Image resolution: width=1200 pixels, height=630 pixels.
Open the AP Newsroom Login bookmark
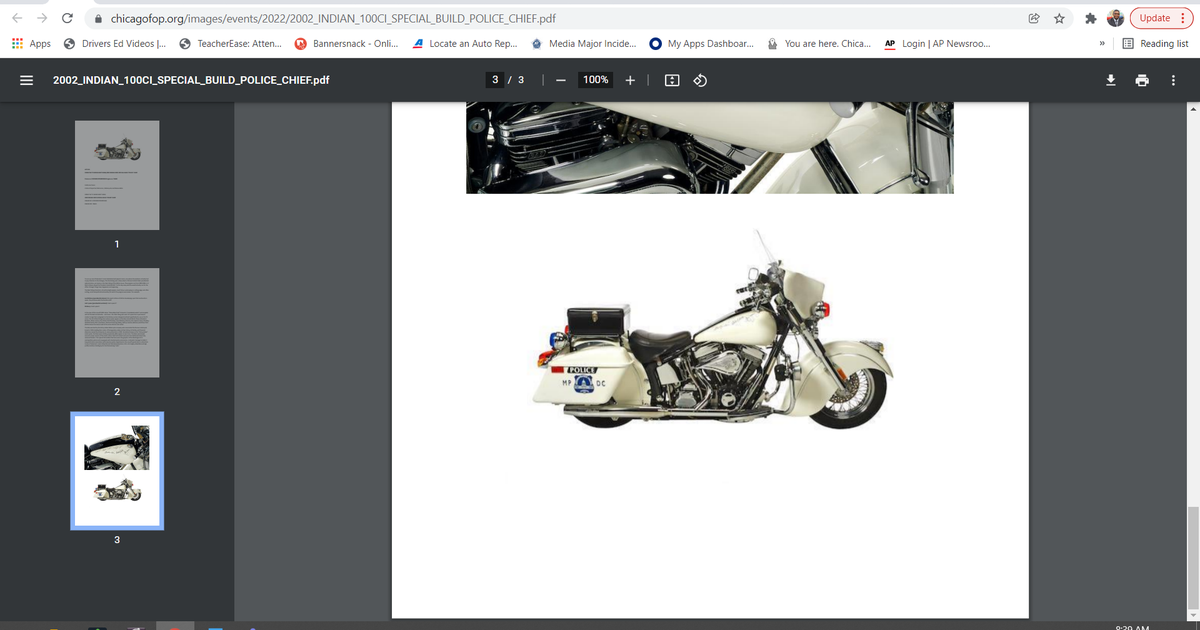[x=937, y=44]
